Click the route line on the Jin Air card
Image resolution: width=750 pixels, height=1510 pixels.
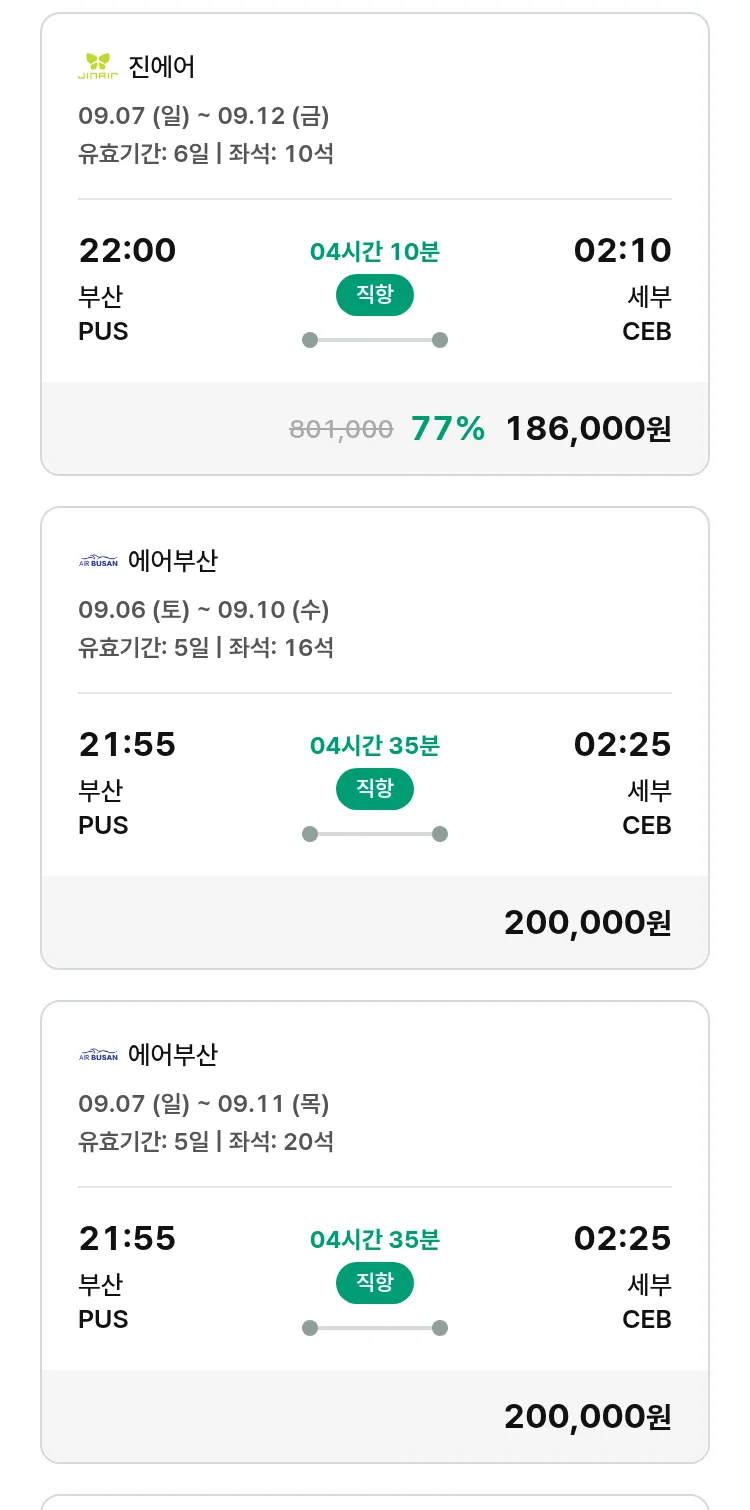pyautogui.click(x=374, y=340)
